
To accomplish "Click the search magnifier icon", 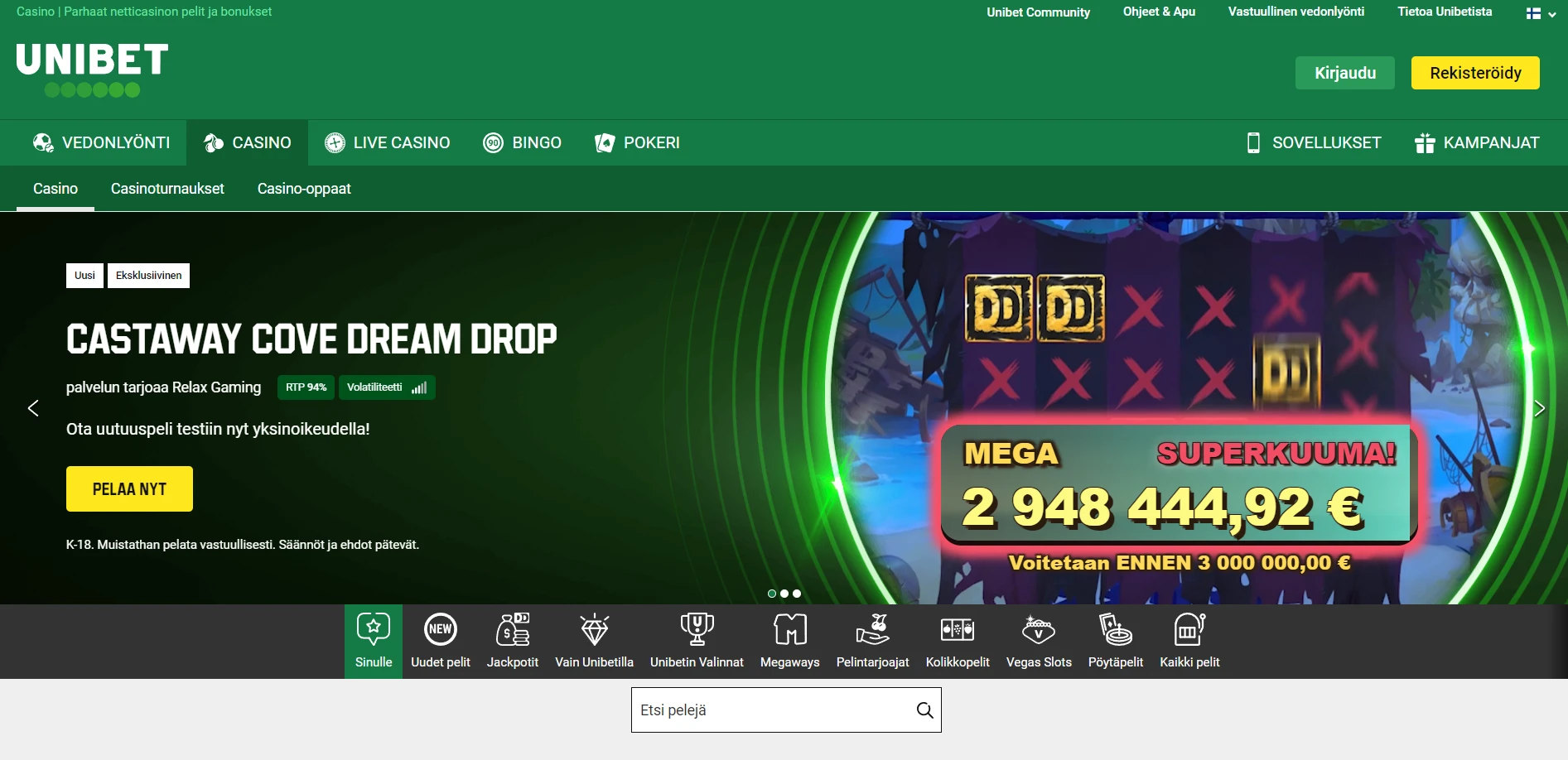I will point(925,710).
